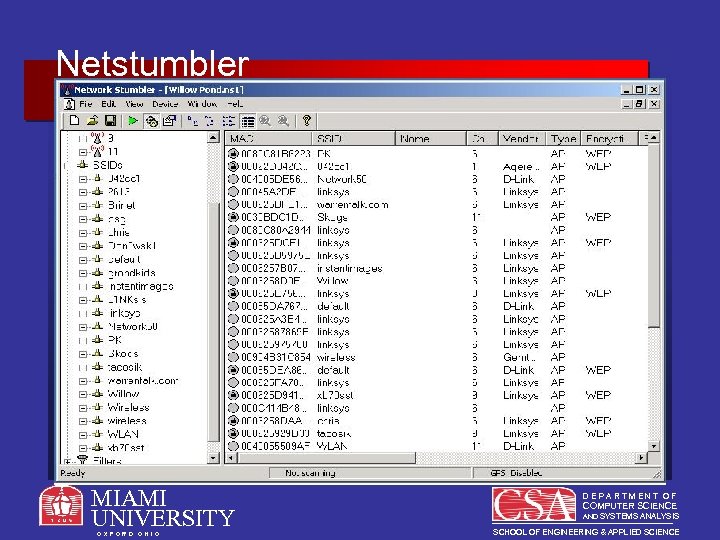
Task: Collapse the Willow SSID tree node
Action: pyautogui.click(x=83, y=394)
